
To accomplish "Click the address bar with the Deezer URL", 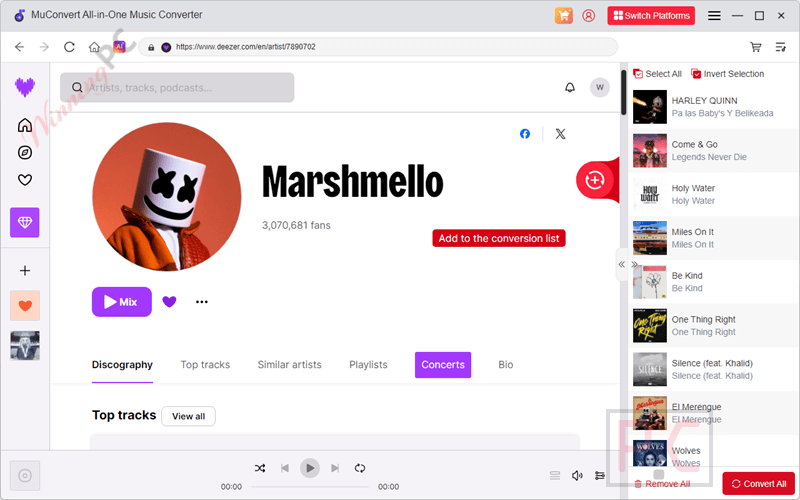I will pos(378,47).
